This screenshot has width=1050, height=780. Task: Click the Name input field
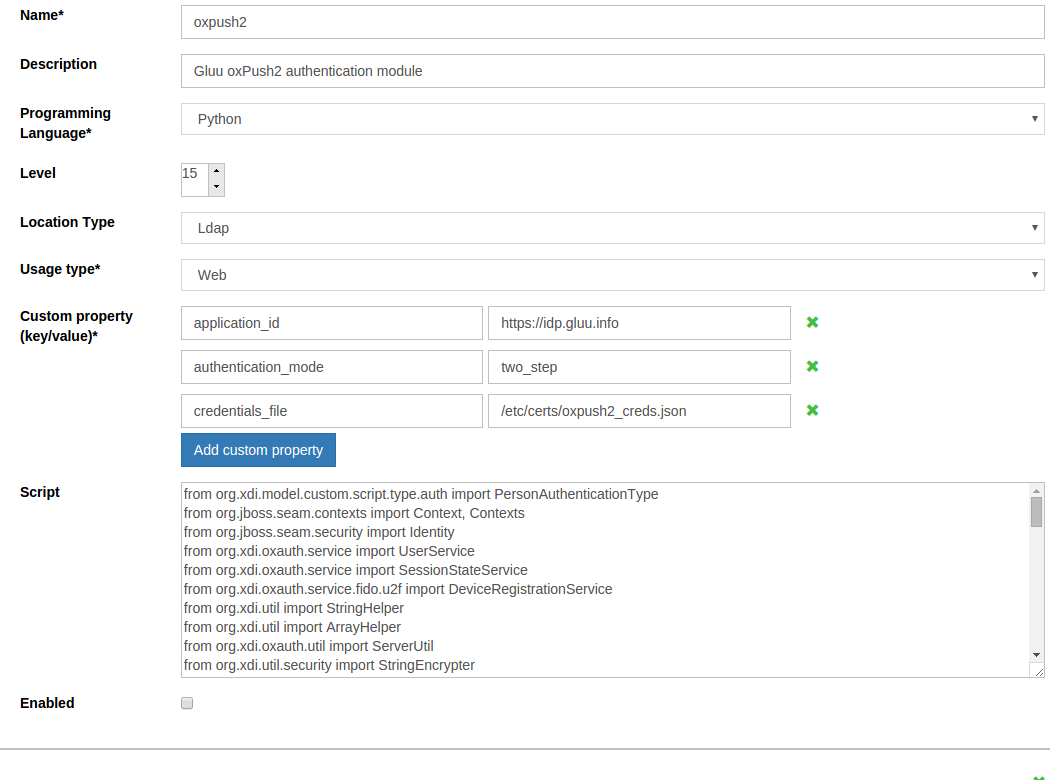pos(612,22)
